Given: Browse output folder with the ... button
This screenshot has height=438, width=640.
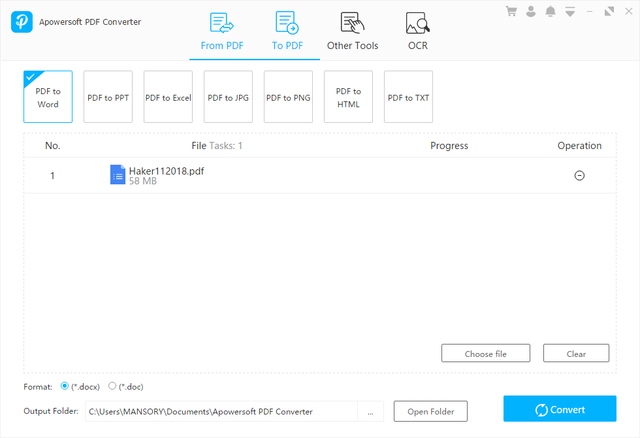Looking at the screenshot, I should pos(370,411).
